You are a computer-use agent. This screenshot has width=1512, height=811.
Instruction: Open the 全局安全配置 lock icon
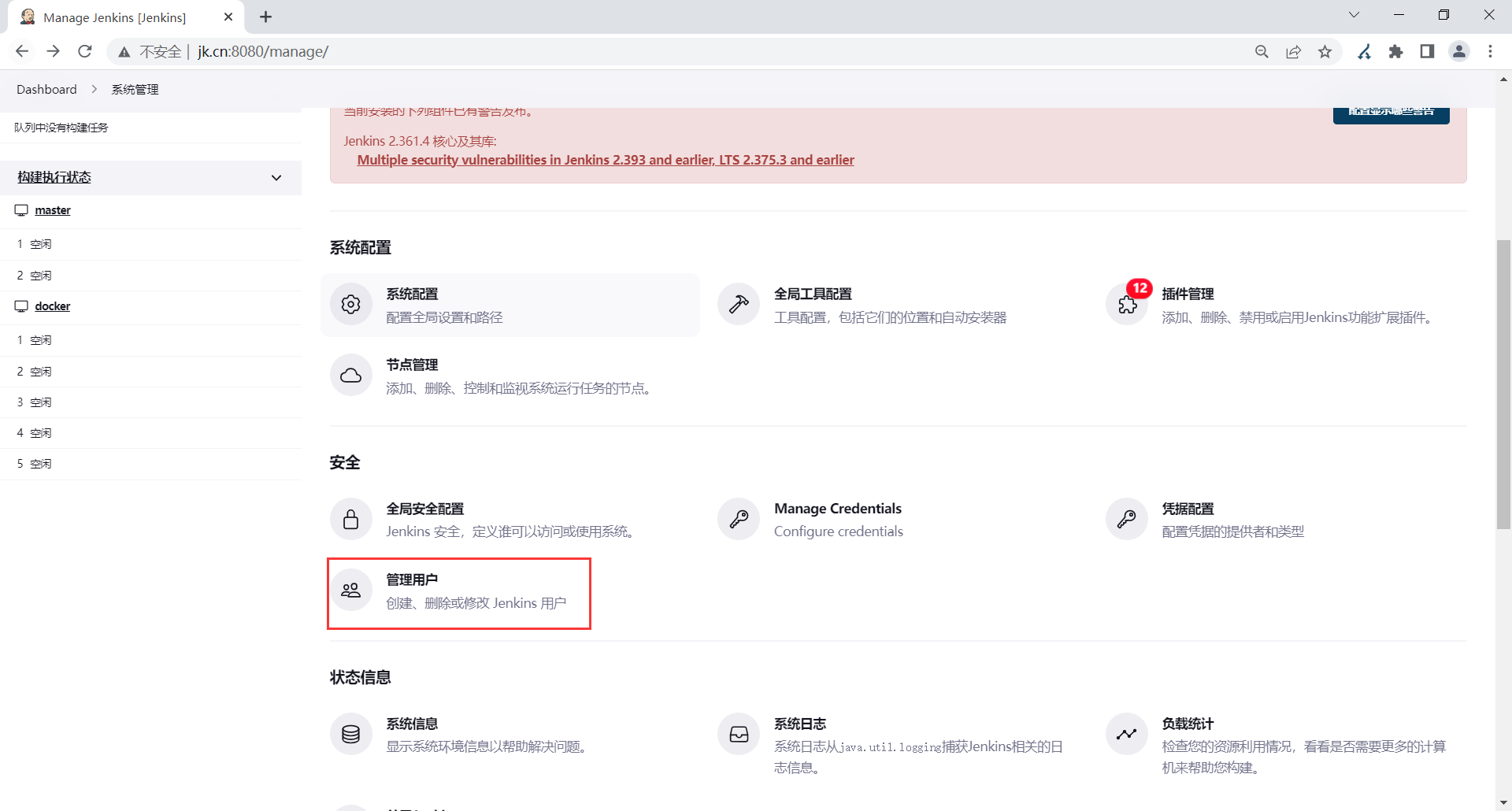[351, 519]
